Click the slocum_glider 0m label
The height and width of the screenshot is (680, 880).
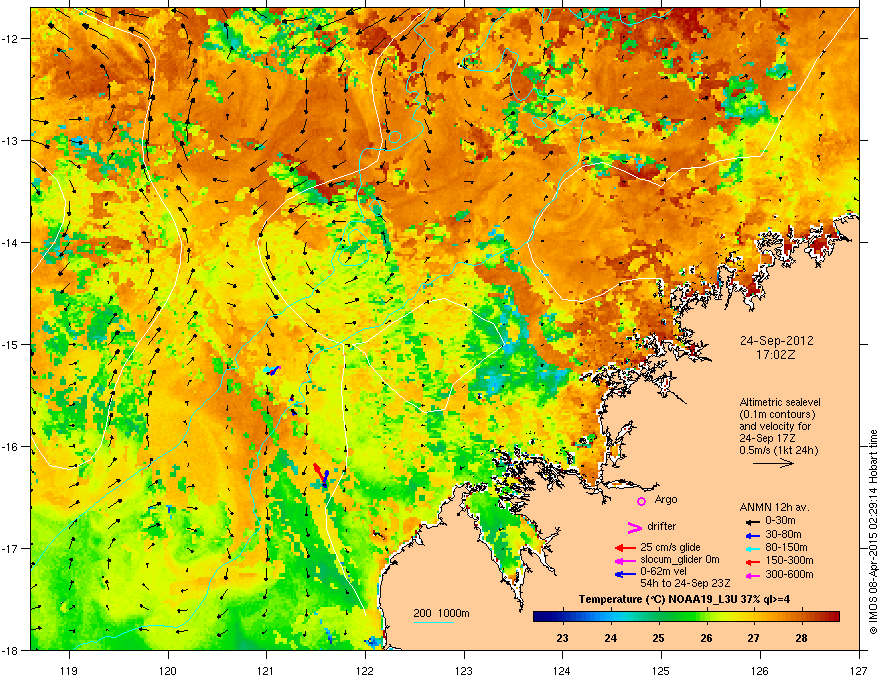[680, 560]
